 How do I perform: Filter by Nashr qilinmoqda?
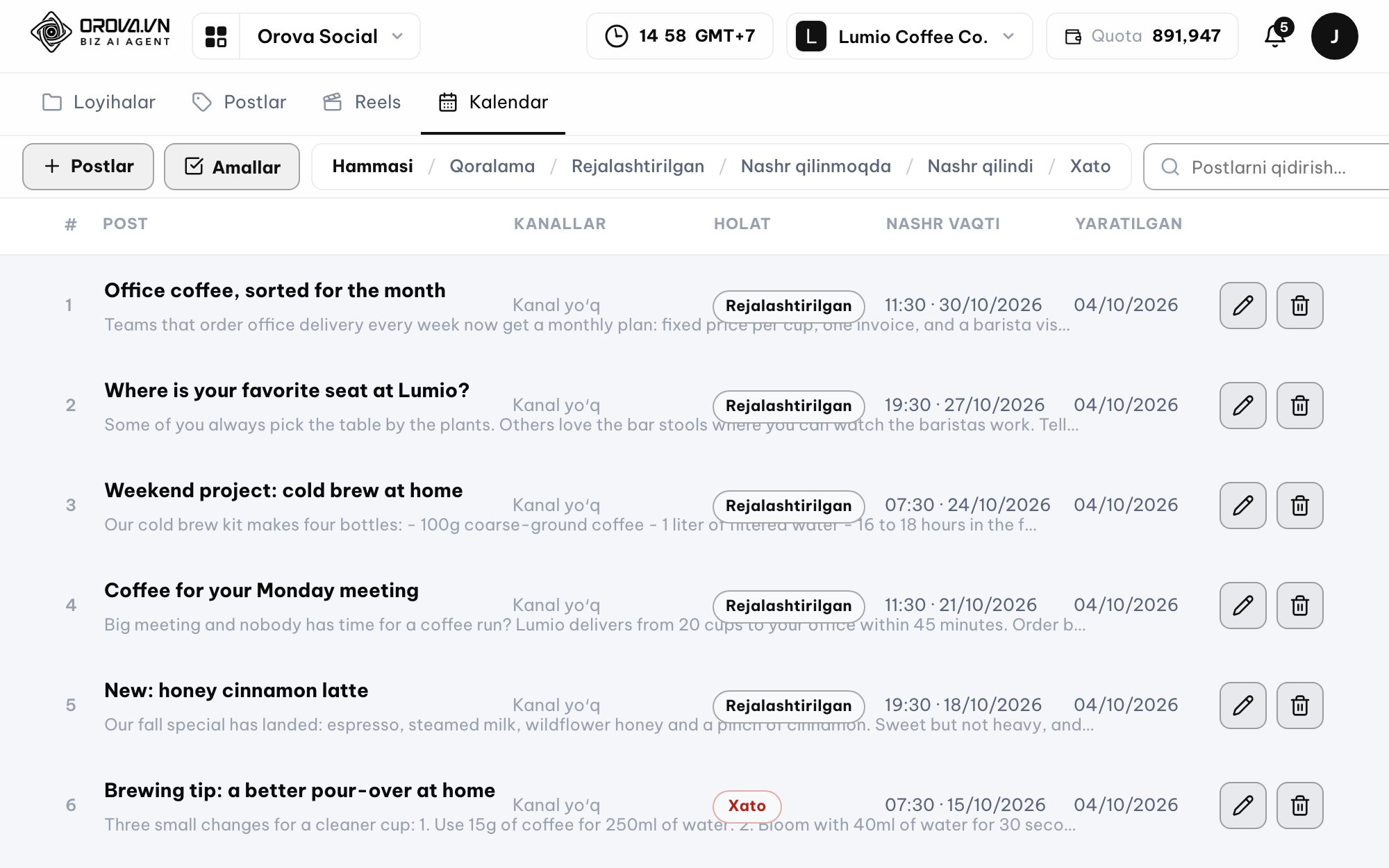[x=815, y=167]
